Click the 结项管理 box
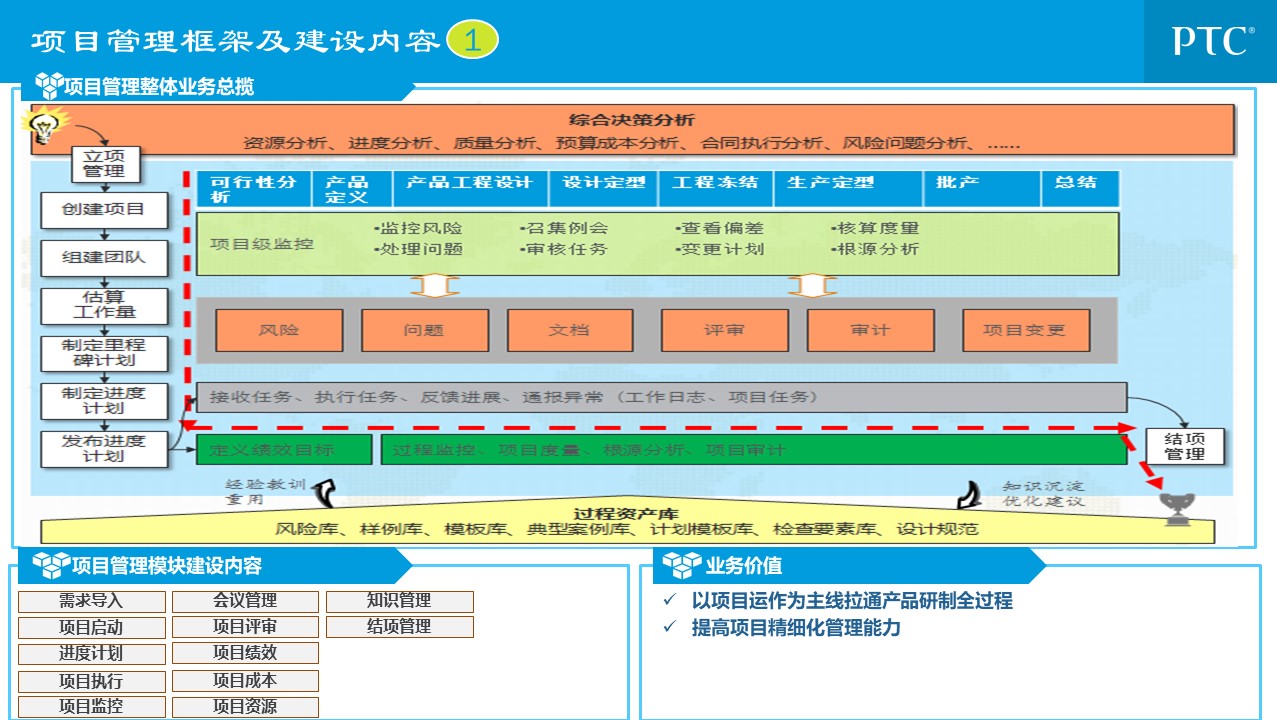This screenshot has width=1277, height=720. pos(1184,446)
